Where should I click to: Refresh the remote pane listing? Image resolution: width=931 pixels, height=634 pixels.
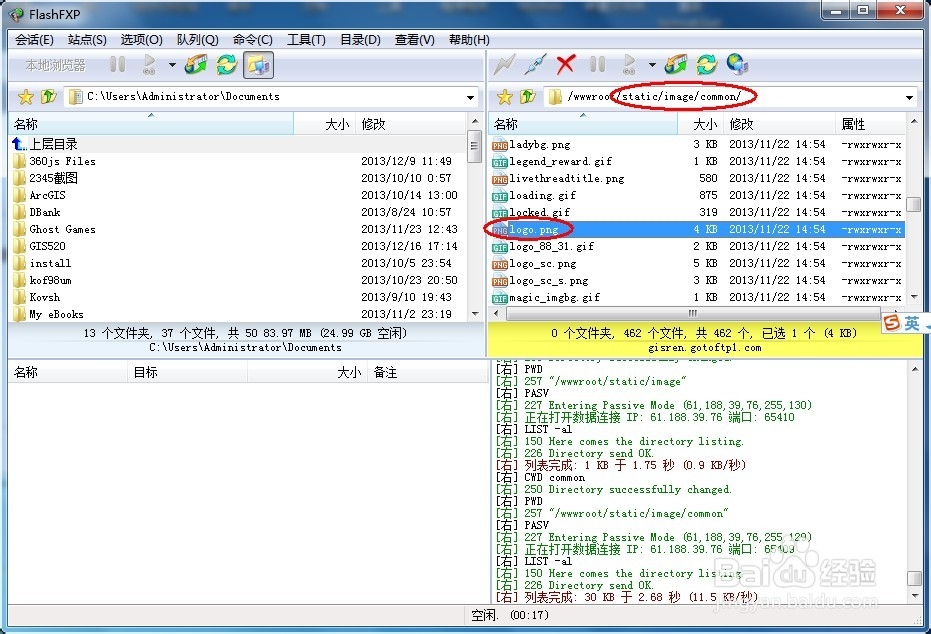tap(707, 64)
